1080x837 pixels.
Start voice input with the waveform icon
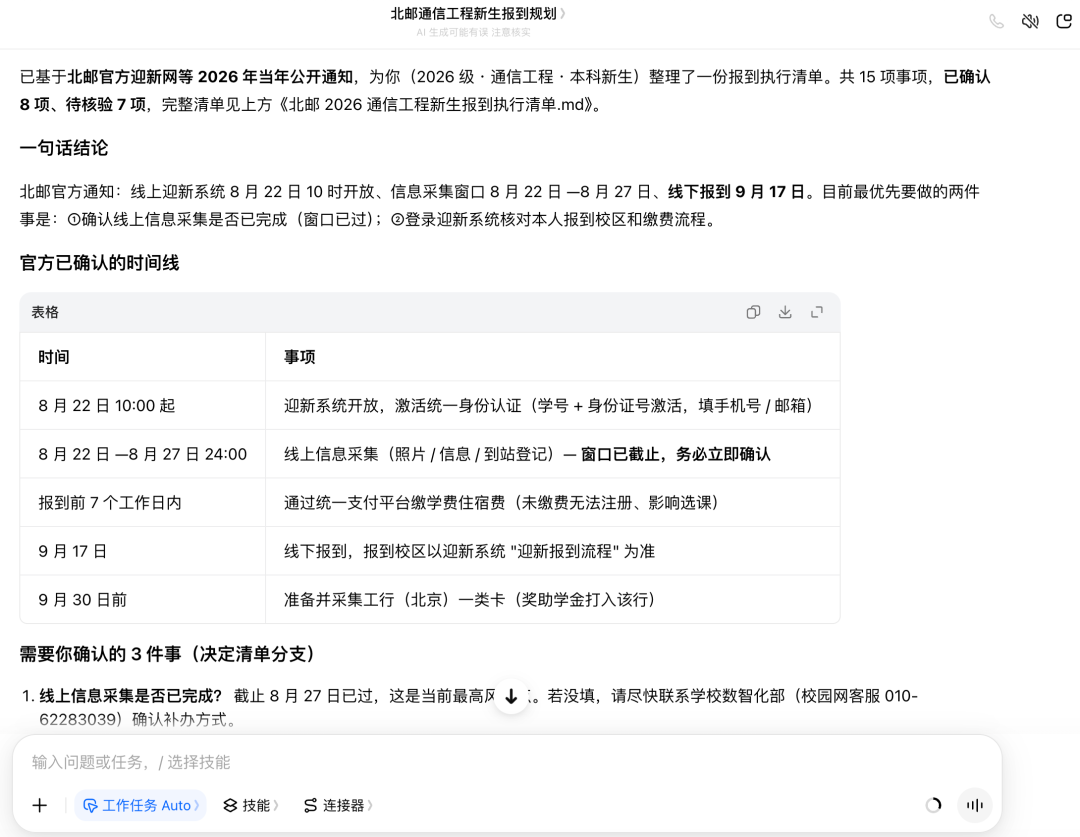pos(975,805)
